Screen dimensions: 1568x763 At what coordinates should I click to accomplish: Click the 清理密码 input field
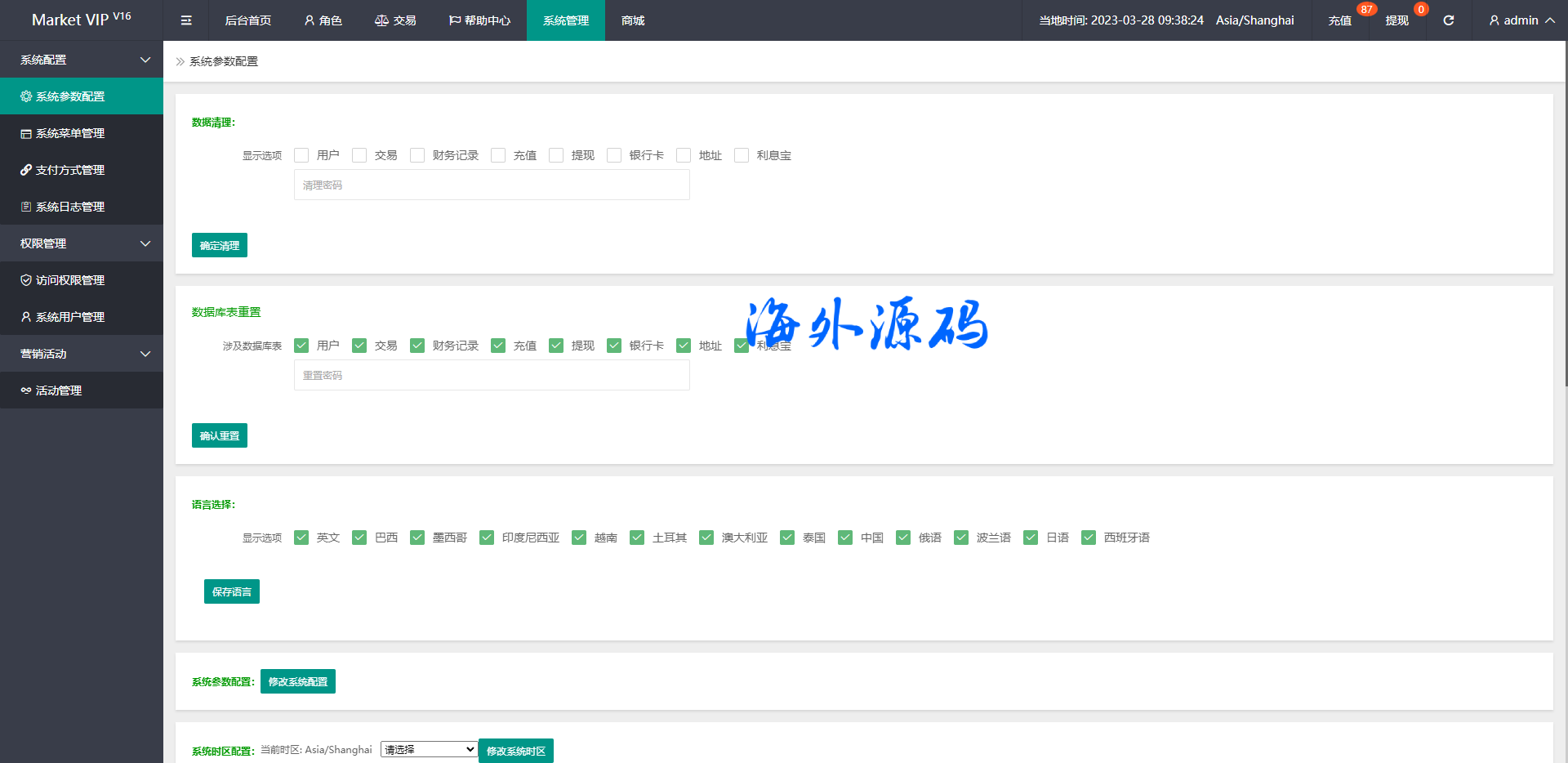click(x=492, y=185)
